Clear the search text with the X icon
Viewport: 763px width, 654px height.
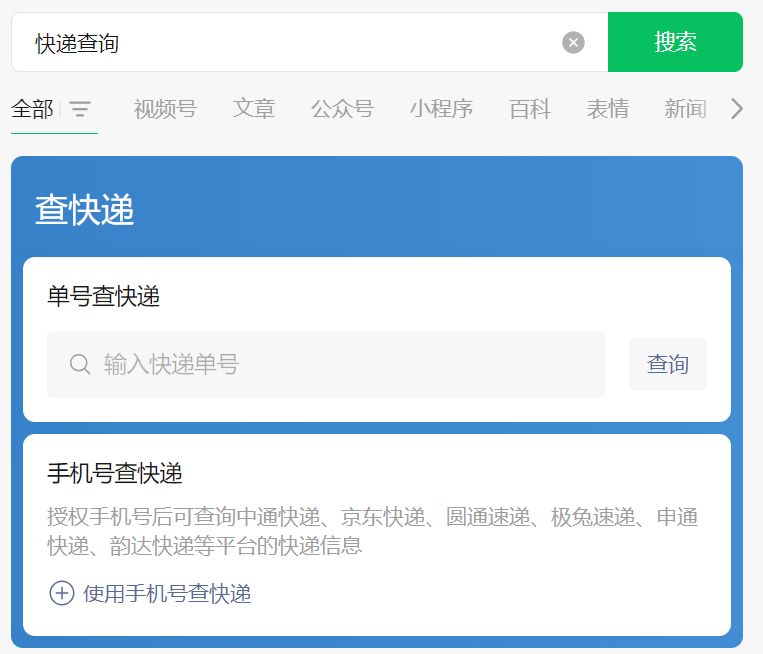pyautogui.click(x=573, y=42)
